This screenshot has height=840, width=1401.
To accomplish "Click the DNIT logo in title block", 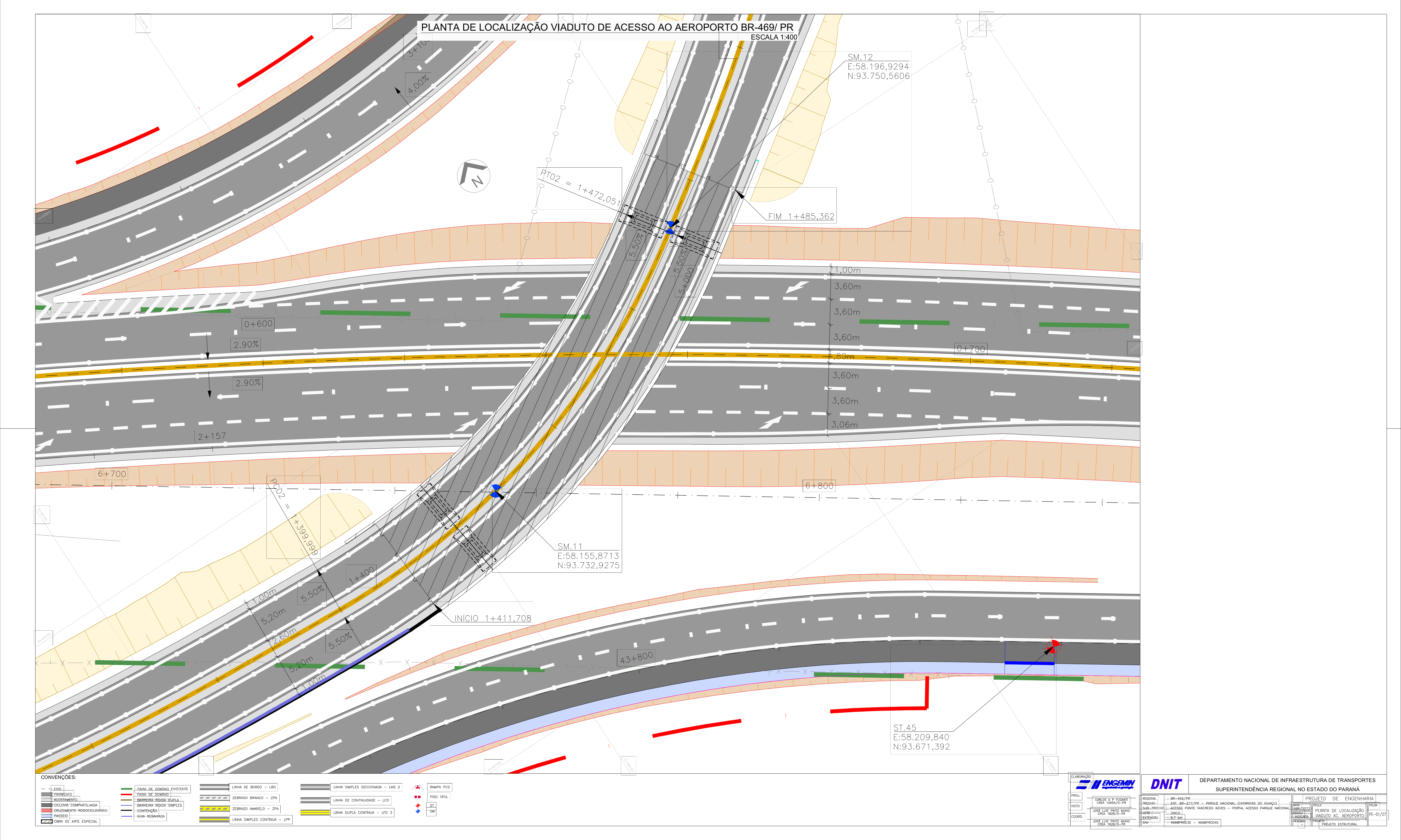I will (1166, 784).
